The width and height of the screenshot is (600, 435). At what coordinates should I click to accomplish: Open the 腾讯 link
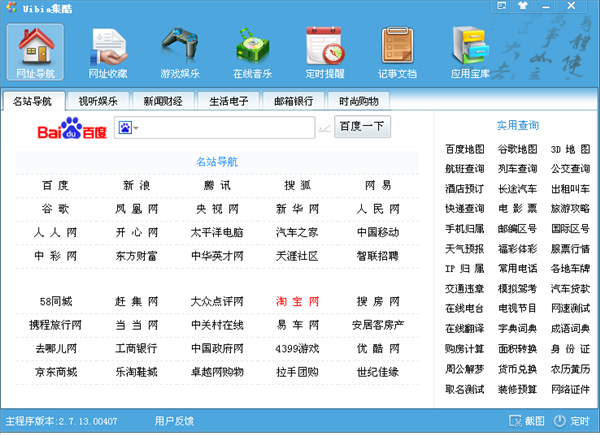click(217, 186)
